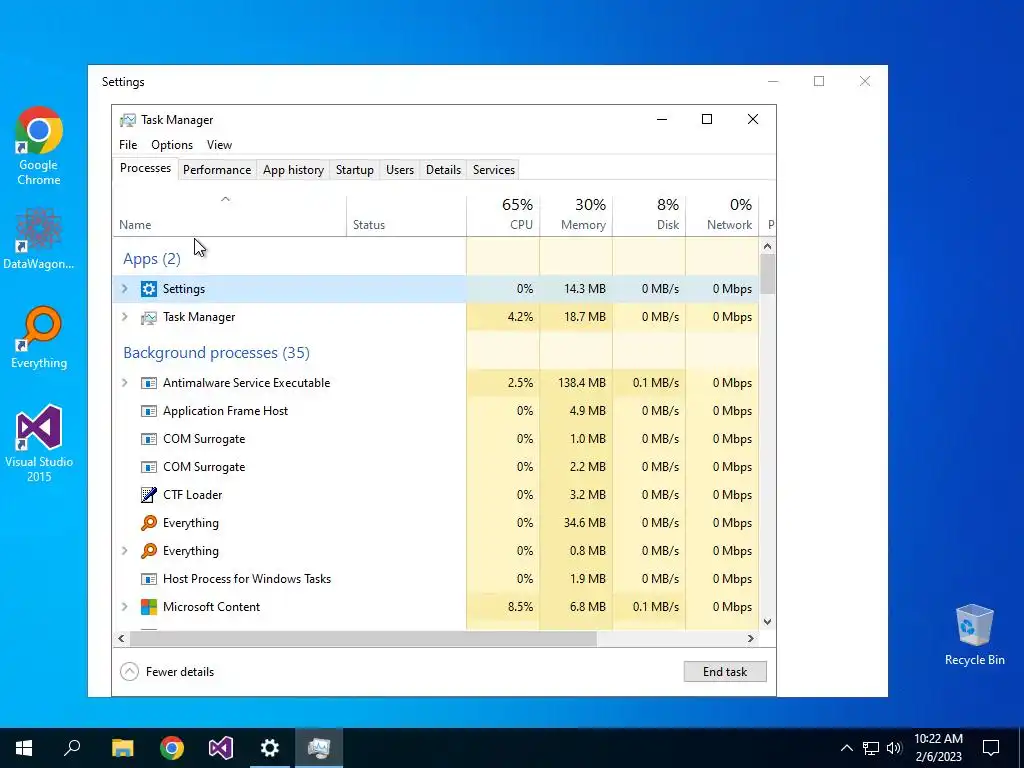Screen dimensions: 1024x768
Task: Select the first COM Surrogate row with 1.0 MB
Action: click(x=436, y=439)
